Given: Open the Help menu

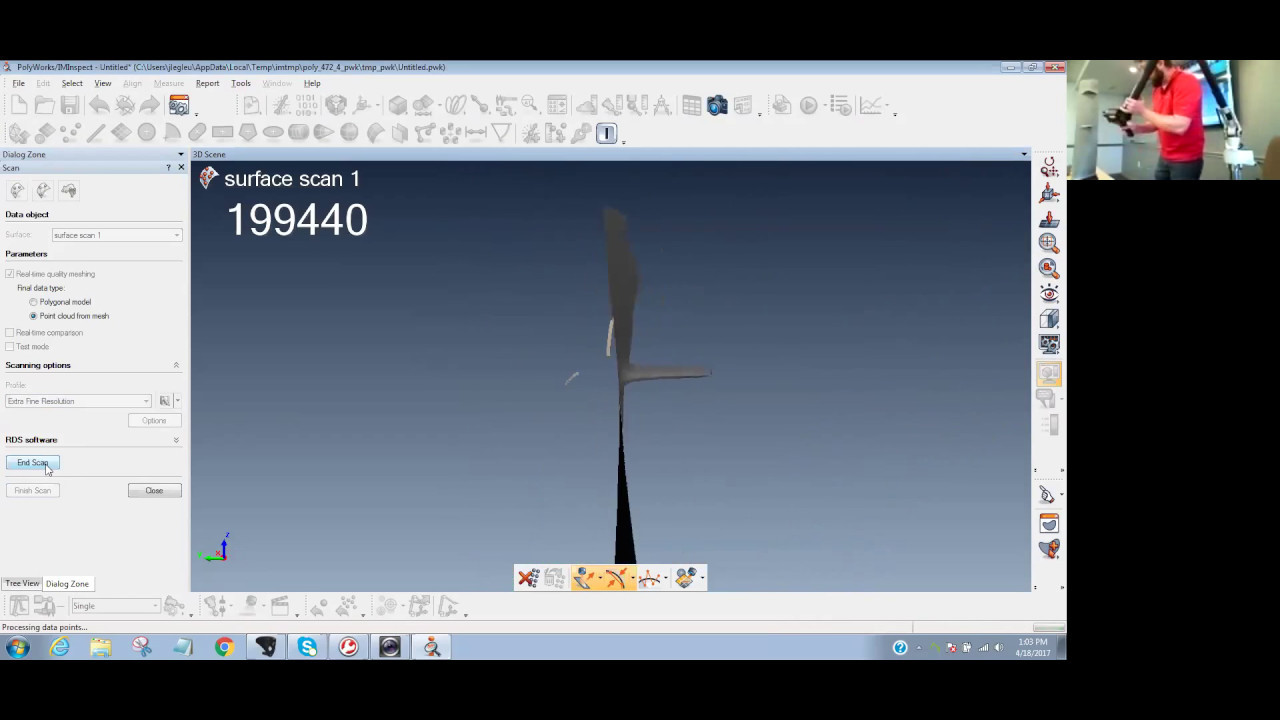Looking at the screenshot, I should [312, 83].
